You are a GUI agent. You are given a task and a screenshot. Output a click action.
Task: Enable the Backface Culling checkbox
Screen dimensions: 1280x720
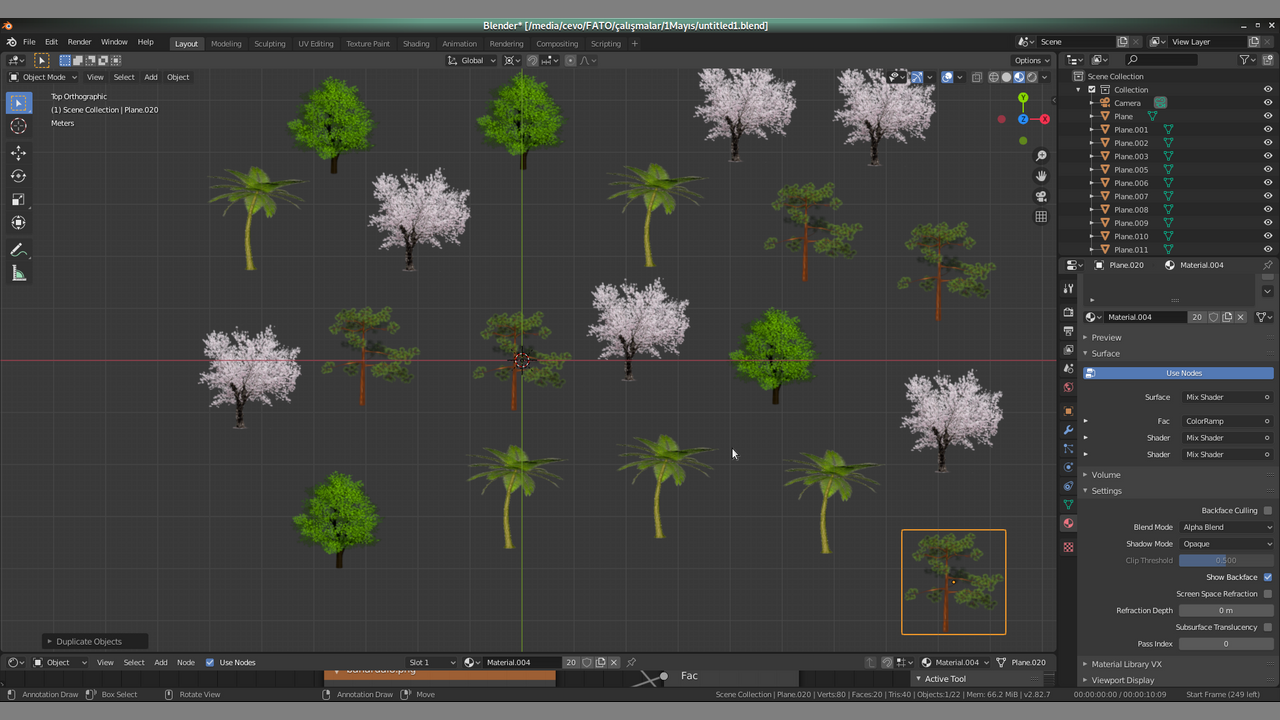point(1267,510)
